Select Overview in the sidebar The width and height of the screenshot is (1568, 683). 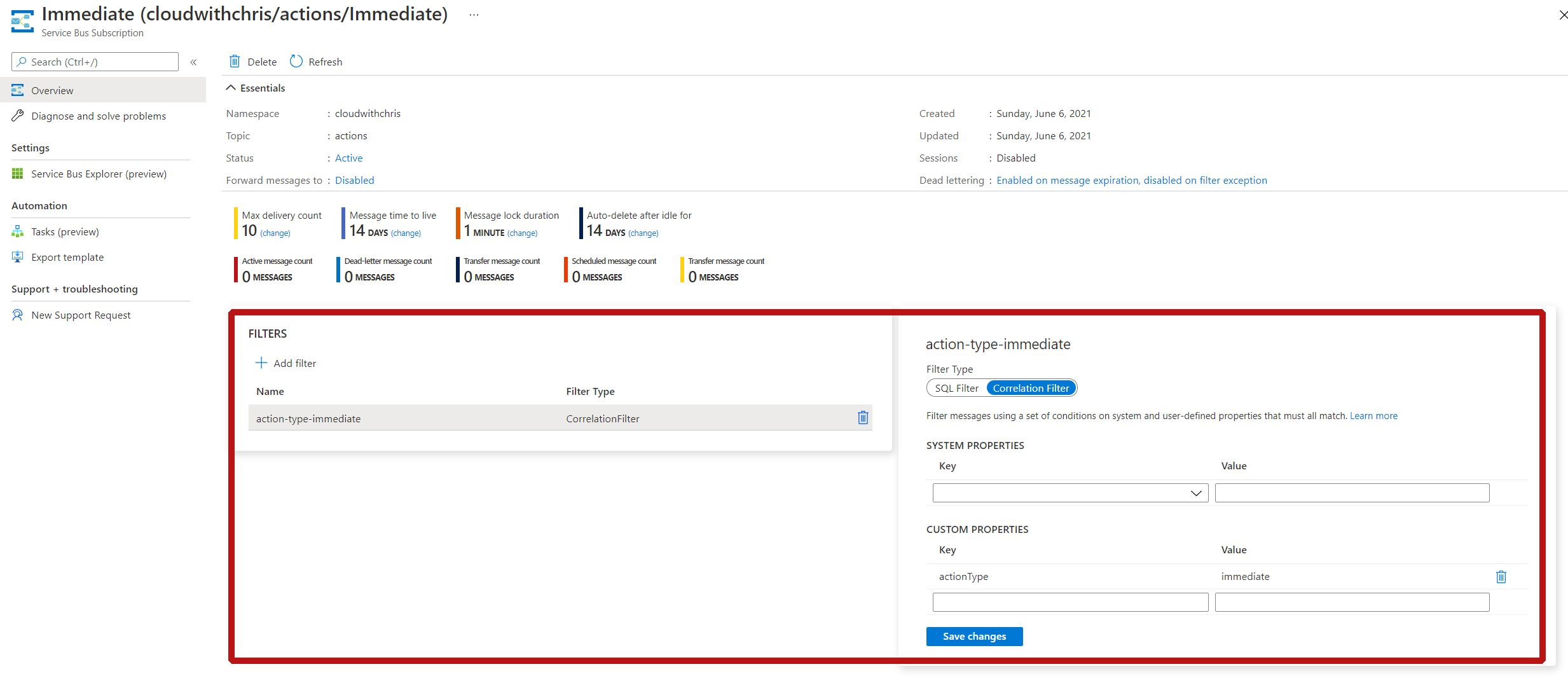[x=52, y=90]
